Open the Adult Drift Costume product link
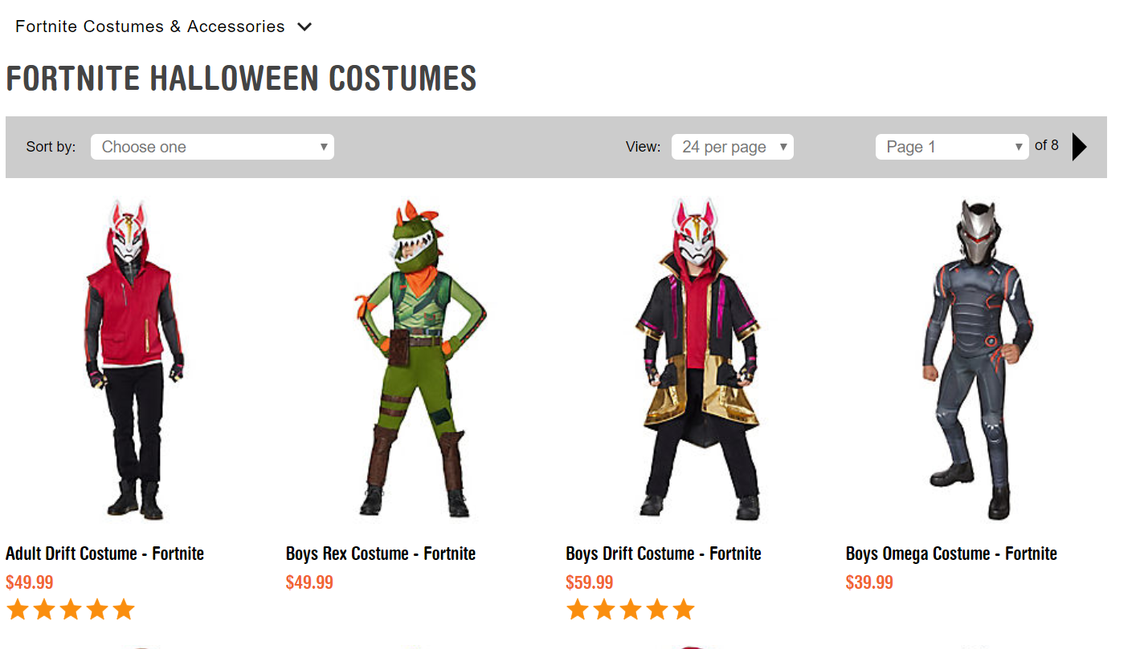Screen dimensions: 1140x649 coord(104,553)
